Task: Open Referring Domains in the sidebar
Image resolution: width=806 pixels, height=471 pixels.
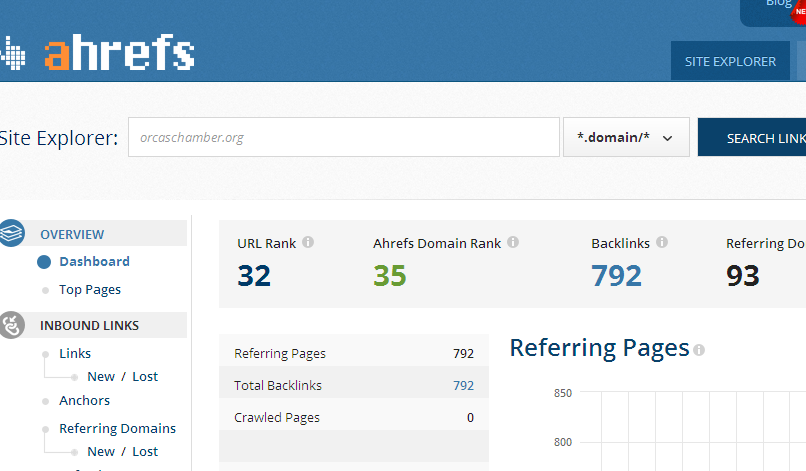Action: tap(117, 429)
